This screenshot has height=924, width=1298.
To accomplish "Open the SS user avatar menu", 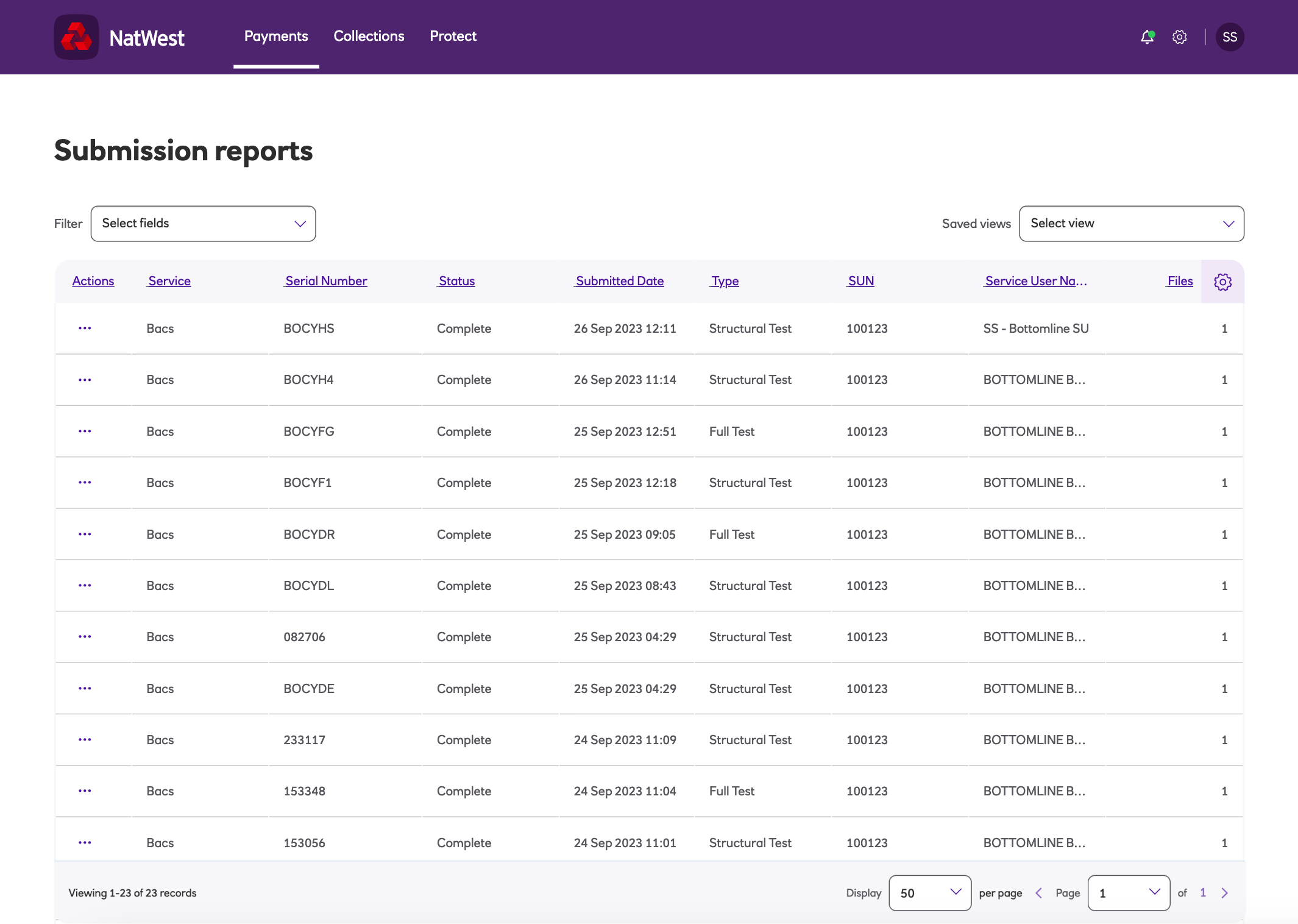I will [1230, 37].
